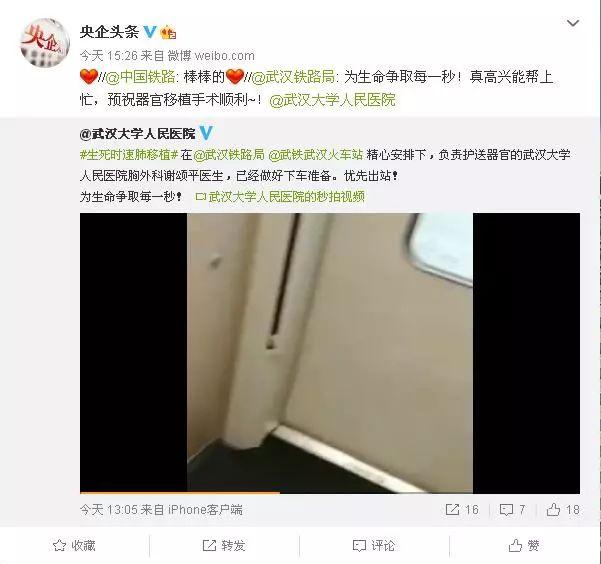Click the orange video progress bar
This screenshot has height=564, width=601.
[180, 492]
